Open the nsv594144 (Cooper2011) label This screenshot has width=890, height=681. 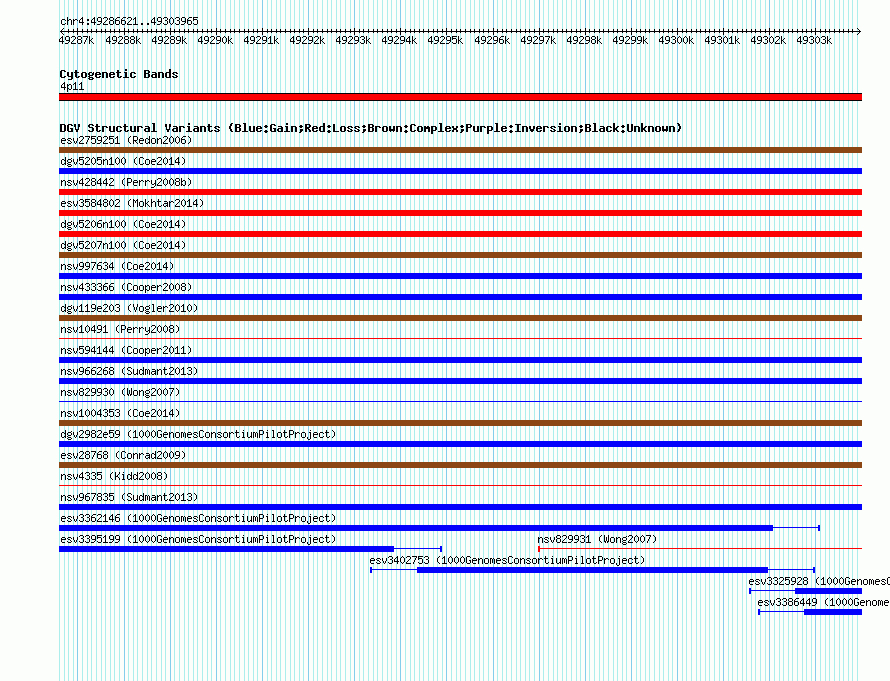126,350
